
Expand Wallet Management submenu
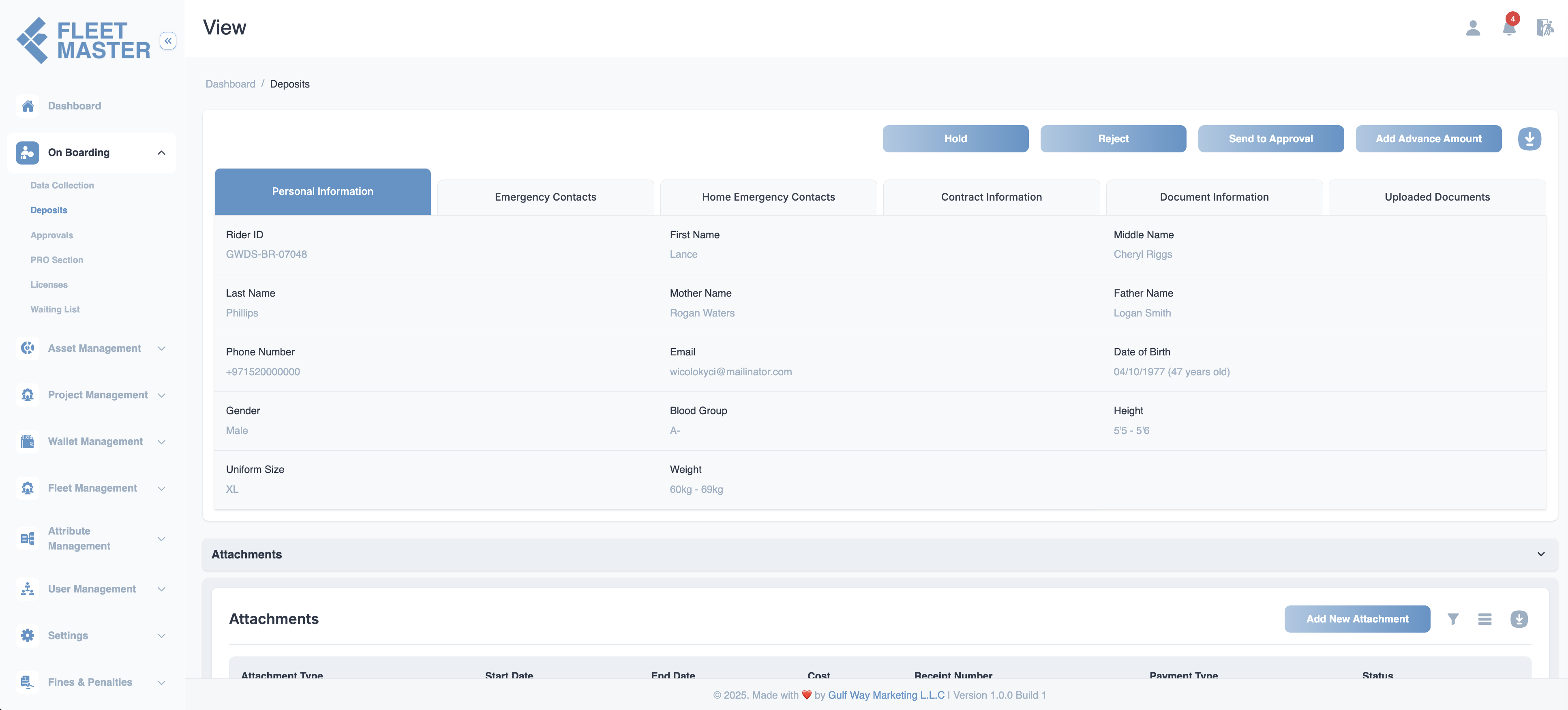(161, 442)
